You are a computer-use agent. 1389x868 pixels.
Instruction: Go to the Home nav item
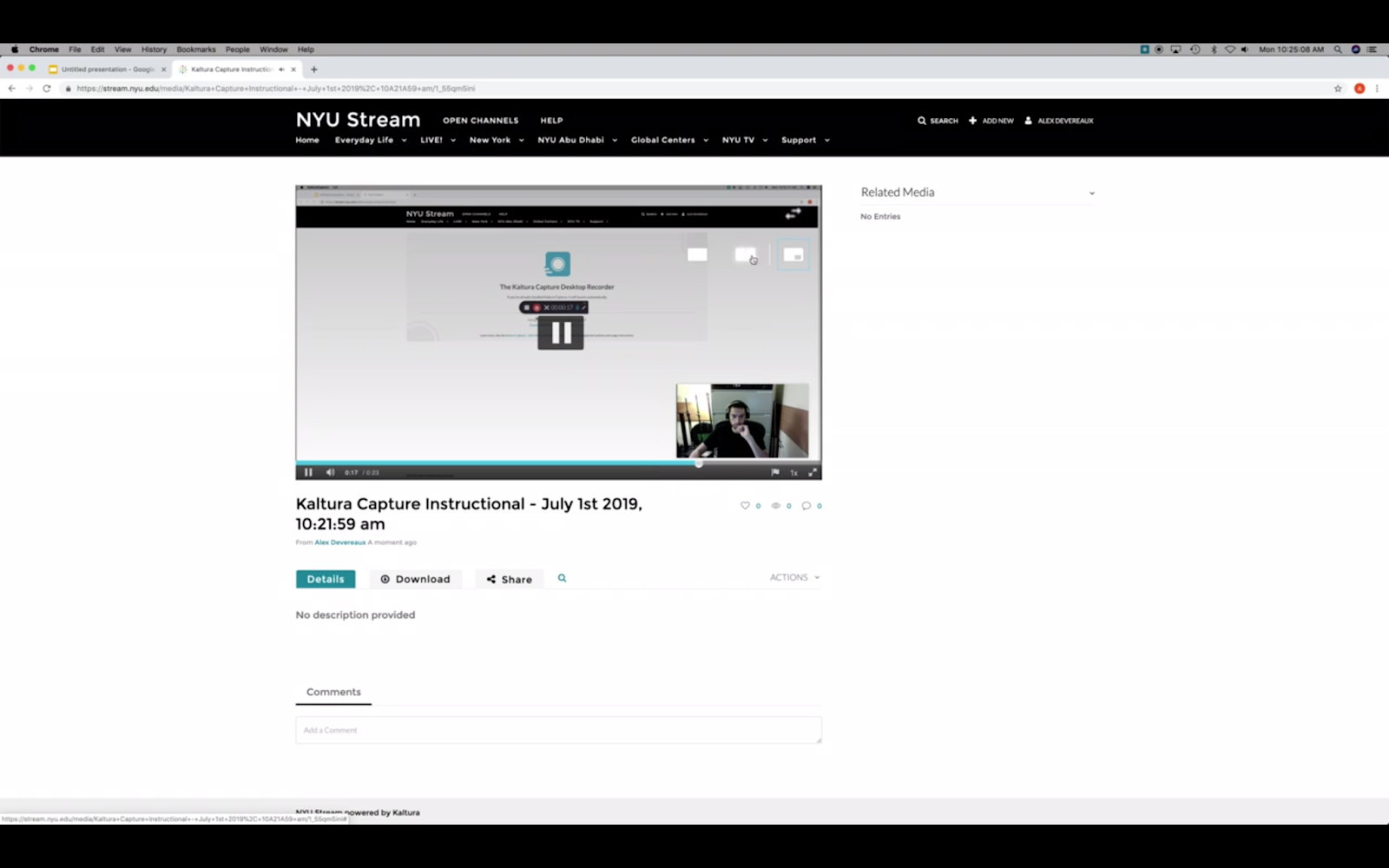(307, 140)
